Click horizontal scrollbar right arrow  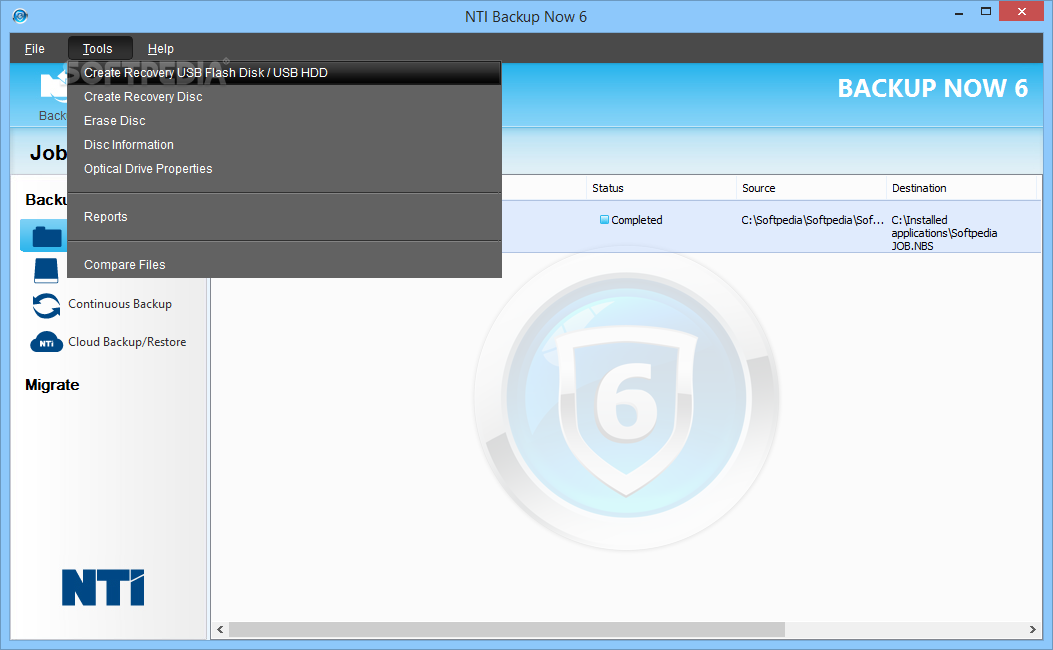pyautogui.click(x=1033, y=630)
